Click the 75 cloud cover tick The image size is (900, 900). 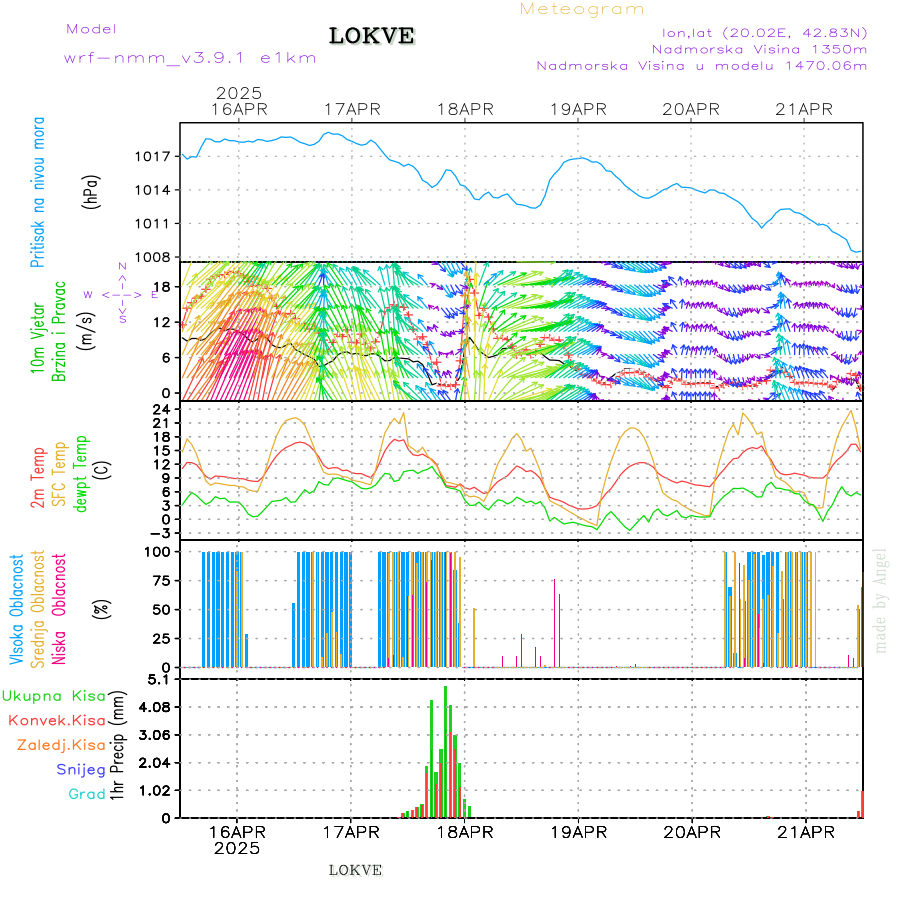pyautogui.click(x=162, y=581)
